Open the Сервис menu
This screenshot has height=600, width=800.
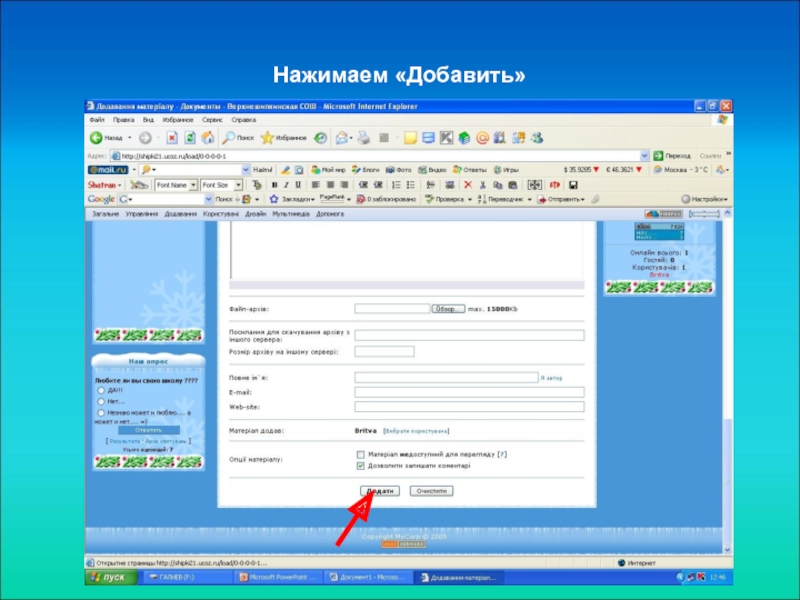pyautogui.click(x=212, y=120)
